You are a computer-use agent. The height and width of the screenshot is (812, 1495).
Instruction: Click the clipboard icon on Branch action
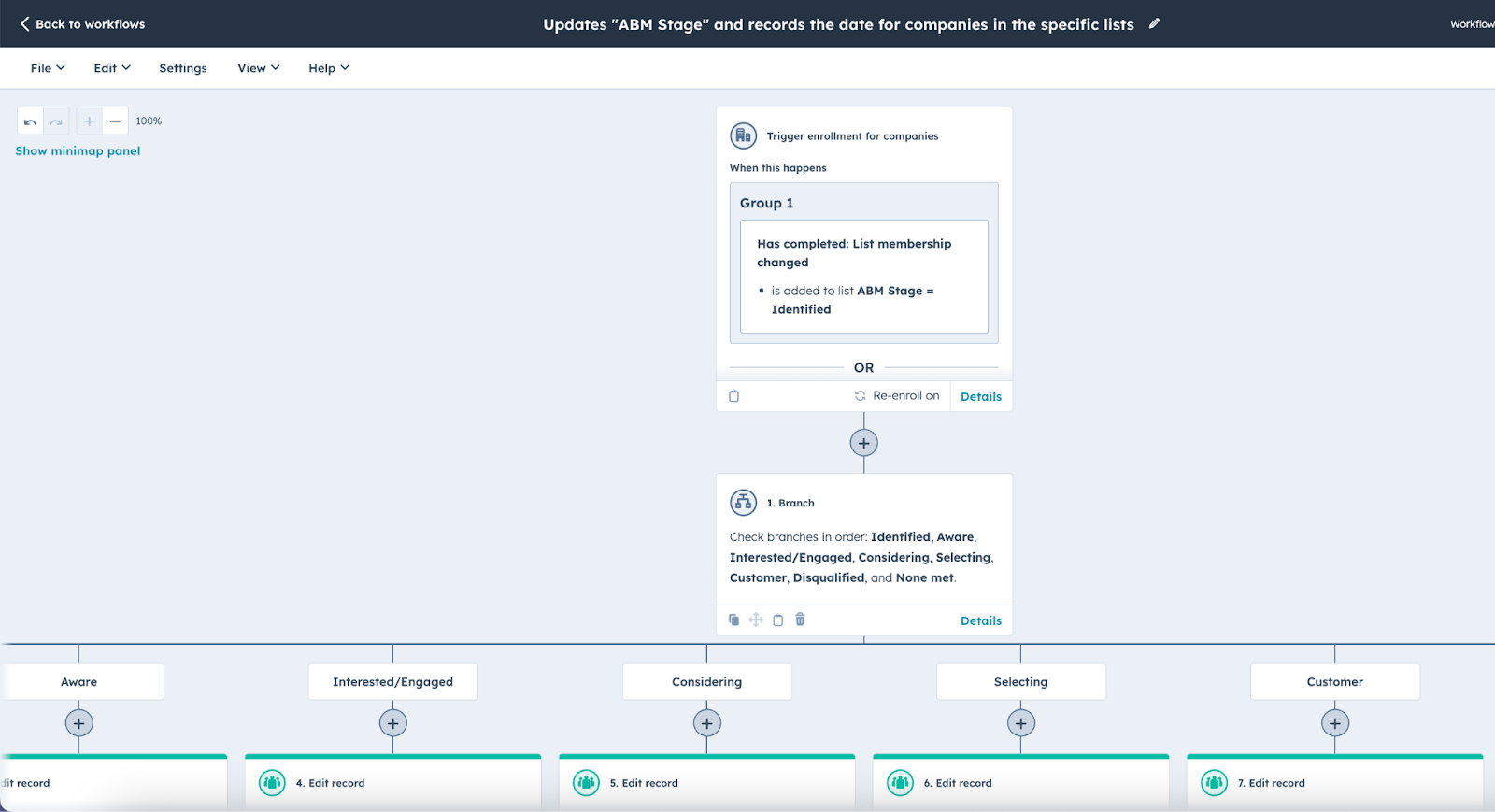777,620
